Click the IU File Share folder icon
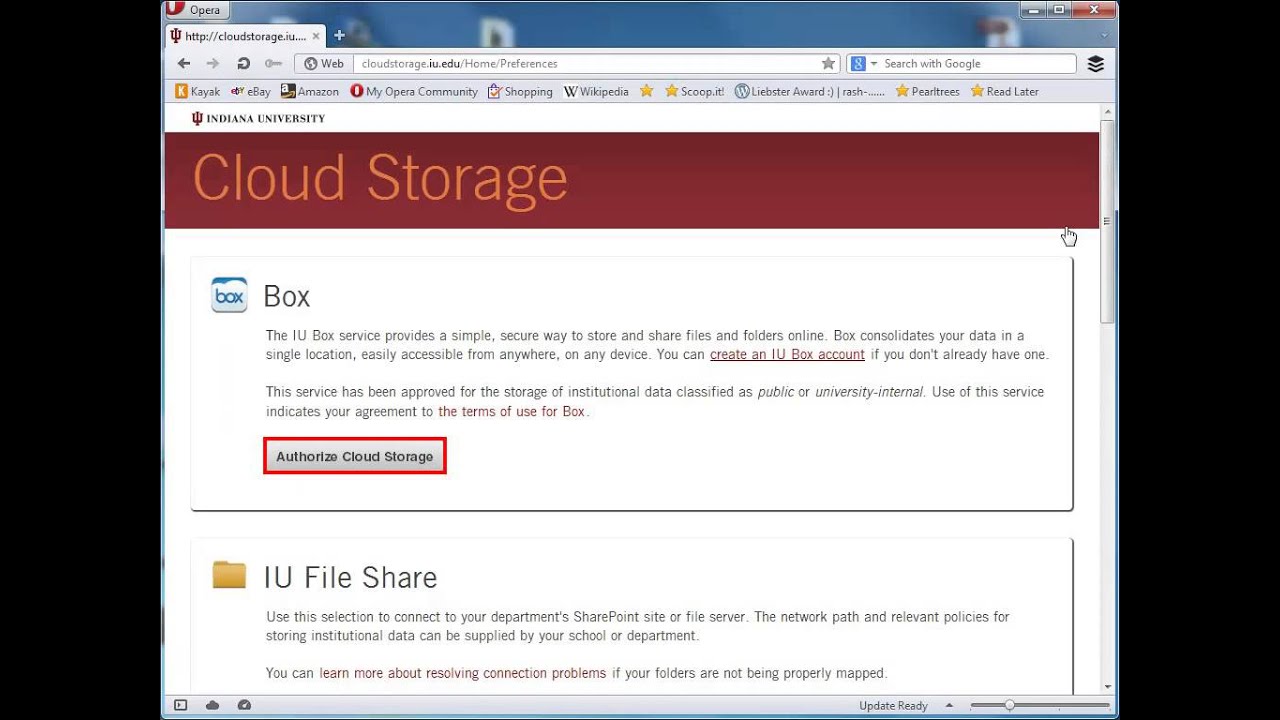This screenshot has width=1280, height=720. click(229, 575)
